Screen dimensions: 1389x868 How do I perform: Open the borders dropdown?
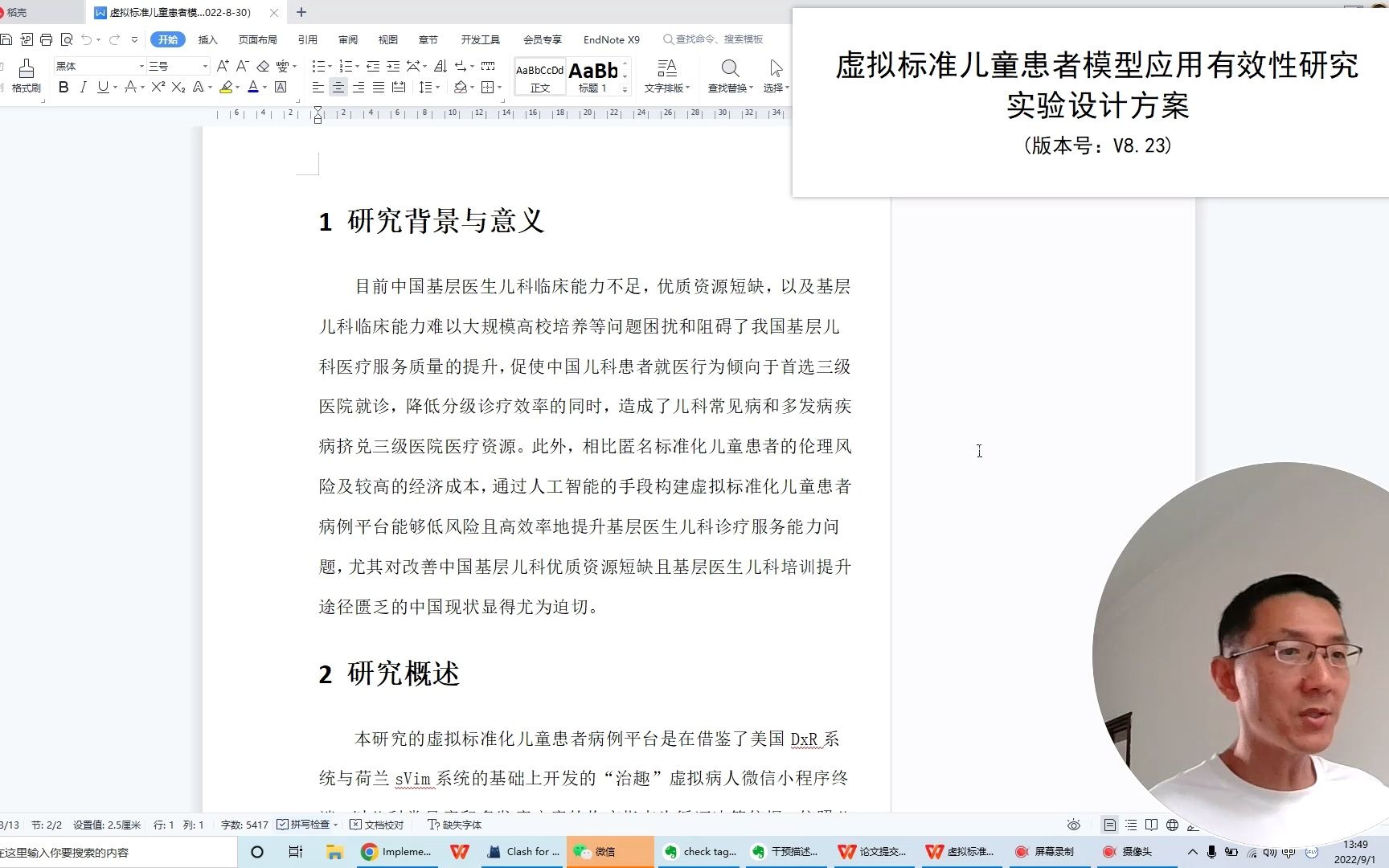coord(499,88)
